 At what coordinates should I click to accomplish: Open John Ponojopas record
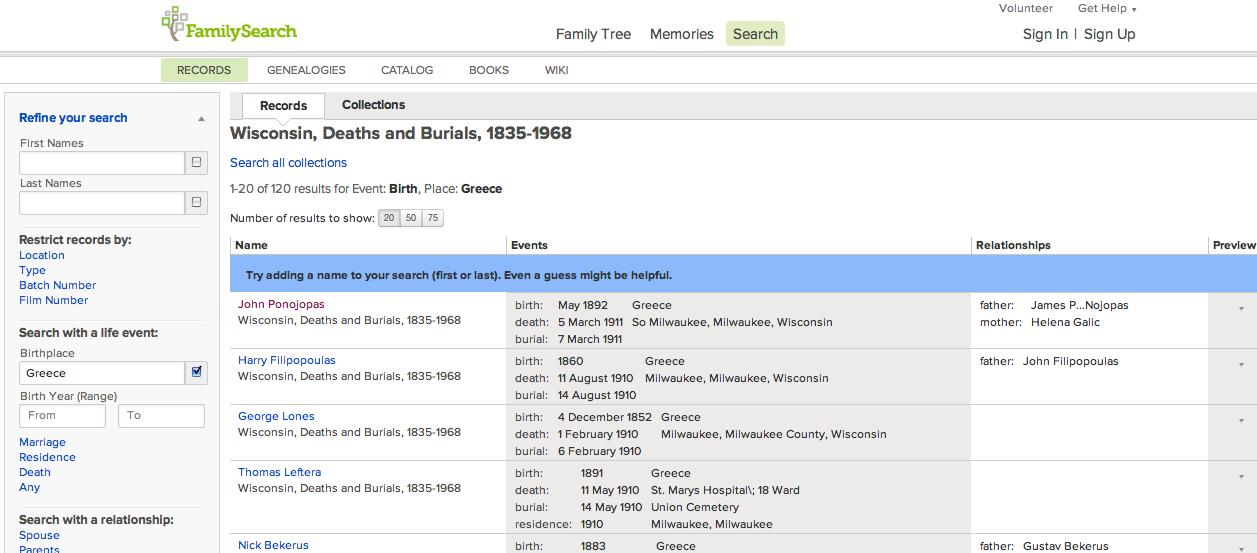281,304
